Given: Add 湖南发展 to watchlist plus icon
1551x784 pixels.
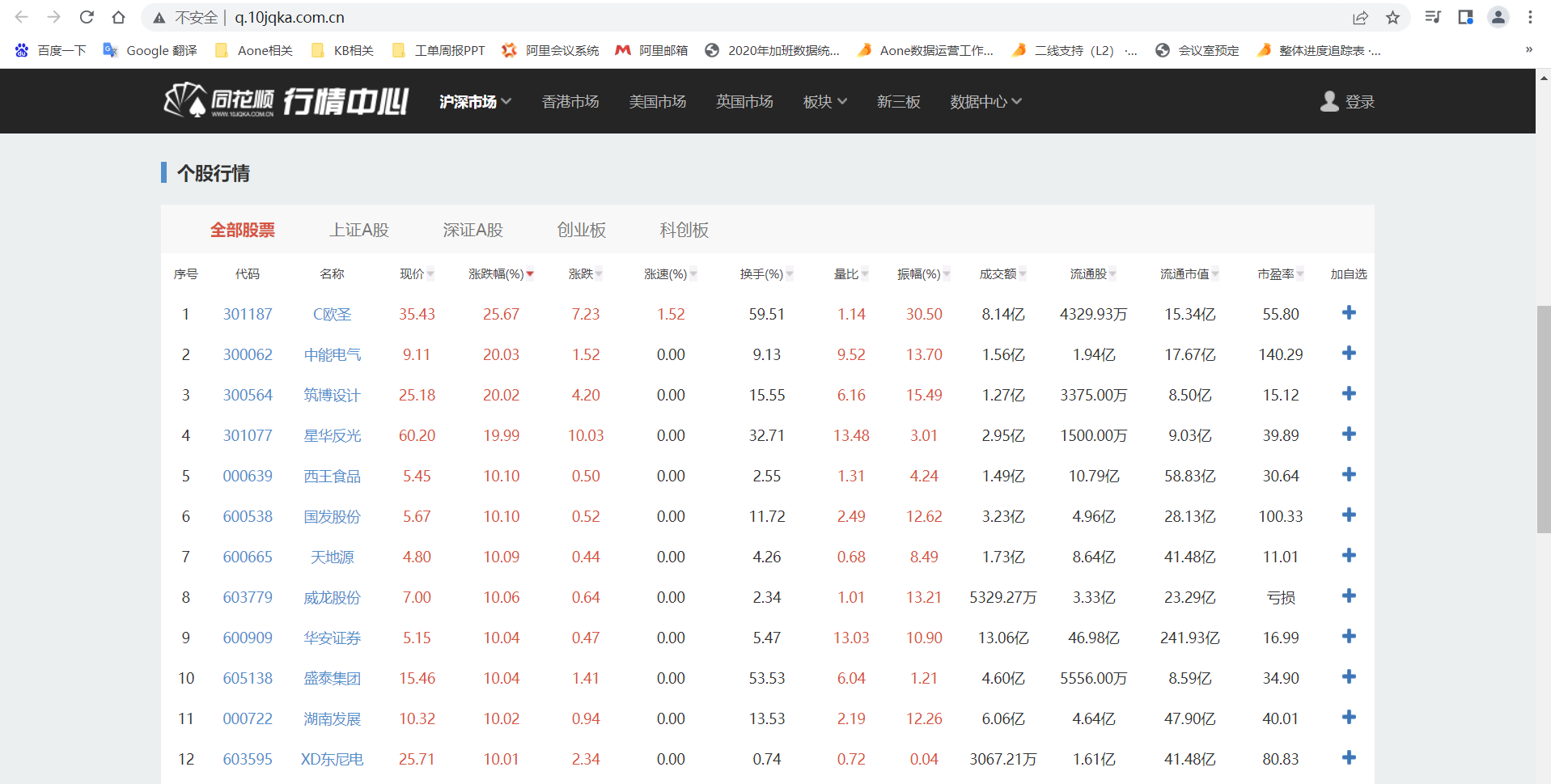Looking at the screenshot, I should (x=1348, y=718).
